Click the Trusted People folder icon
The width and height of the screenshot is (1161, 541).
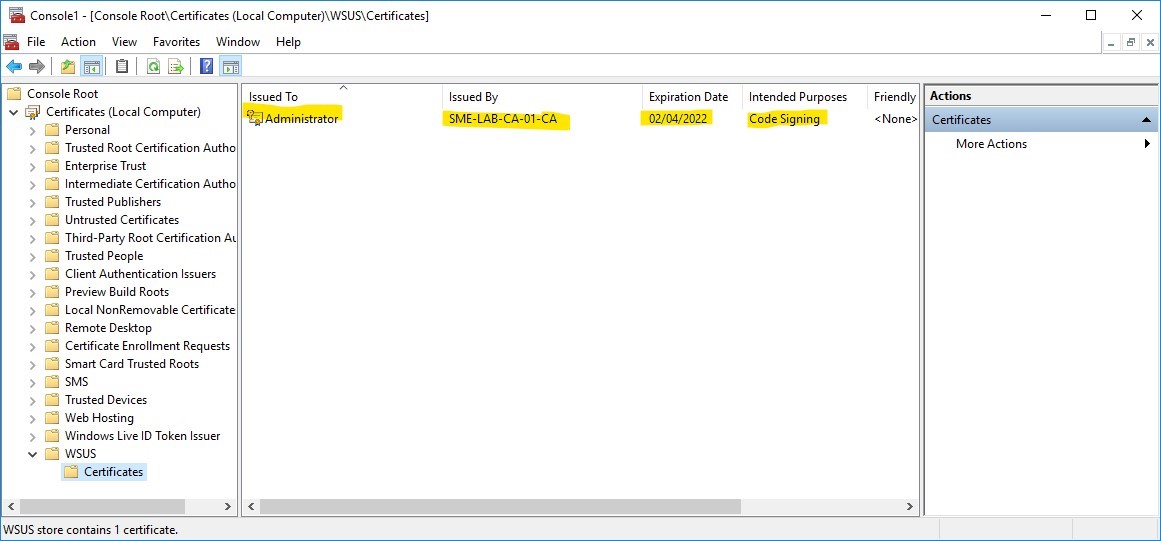tap(52, 256)
